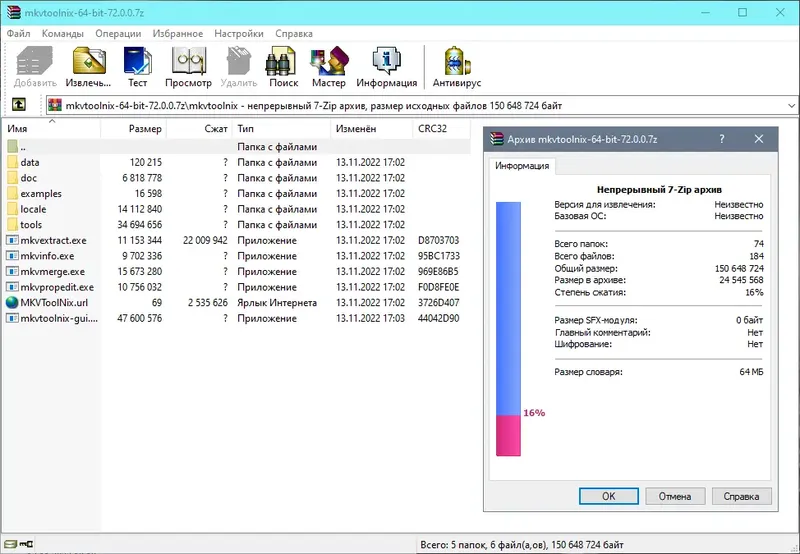Click packed size 22 009 942
The height and width of the screenshot is (554, 800).
coord(205,240)
